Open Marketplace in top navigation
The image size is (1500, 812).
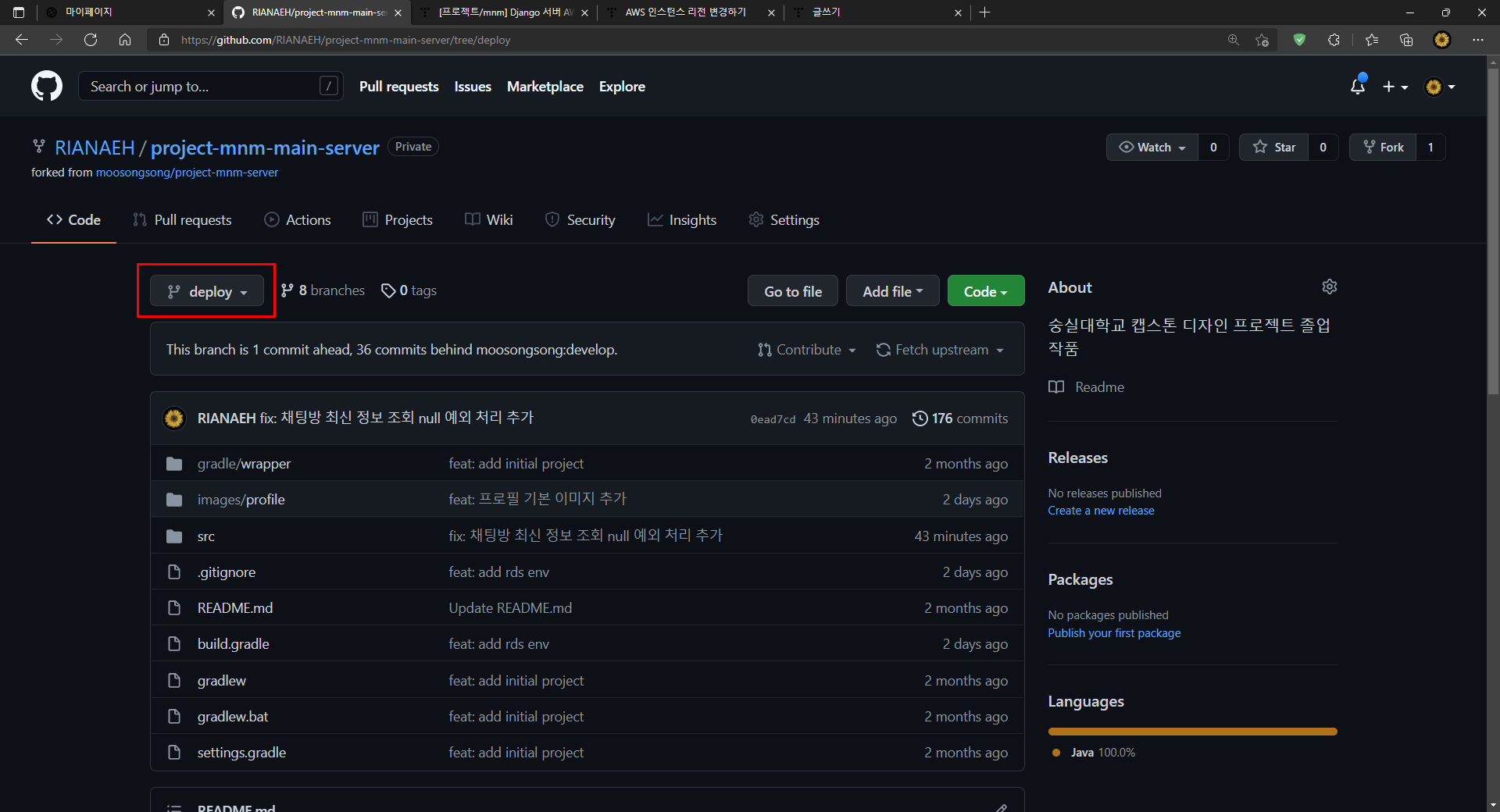click(x=545, y=87)
